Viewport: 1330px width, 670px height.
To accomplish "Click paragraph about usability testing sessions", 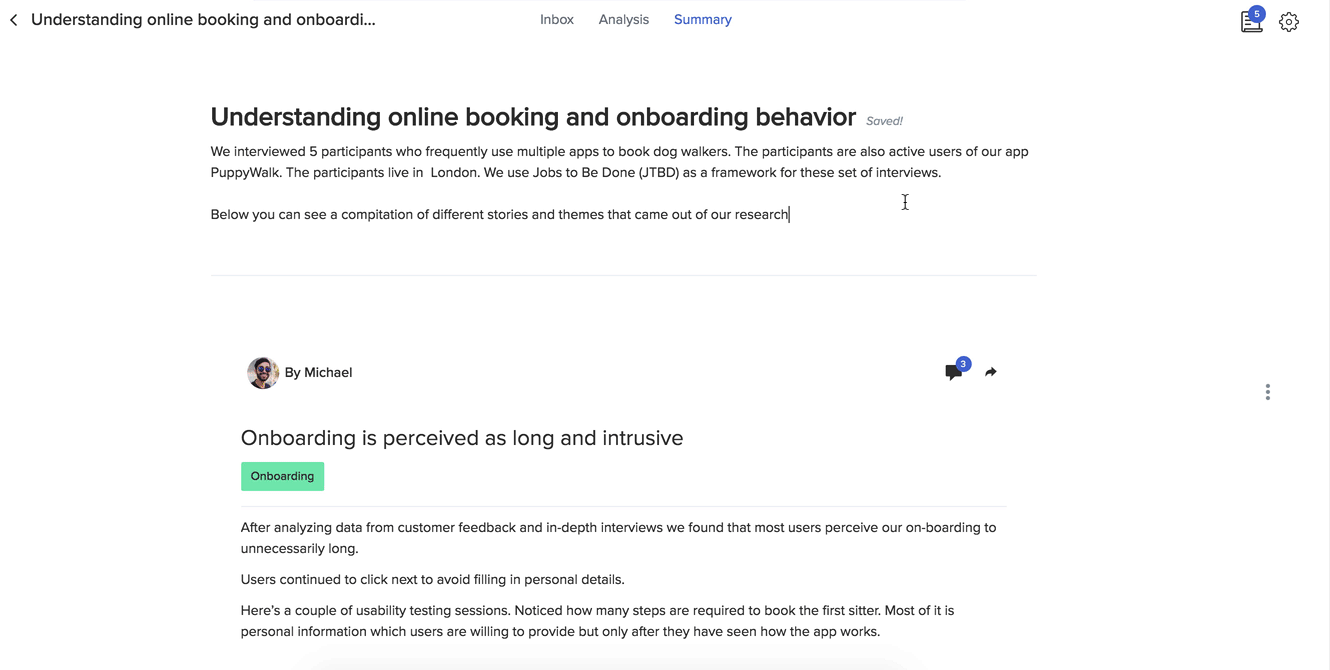I will tap(598, 621).
